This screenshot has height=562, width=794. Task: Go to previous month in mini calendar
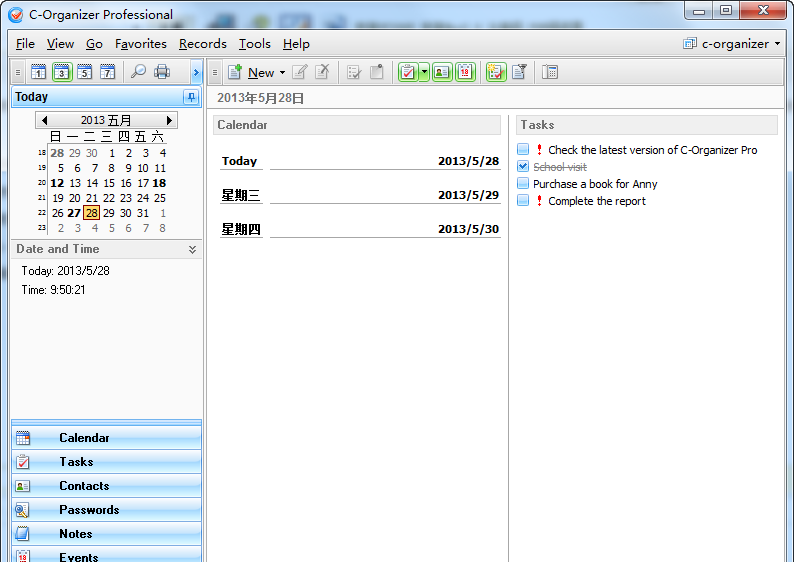click(45, 120)
